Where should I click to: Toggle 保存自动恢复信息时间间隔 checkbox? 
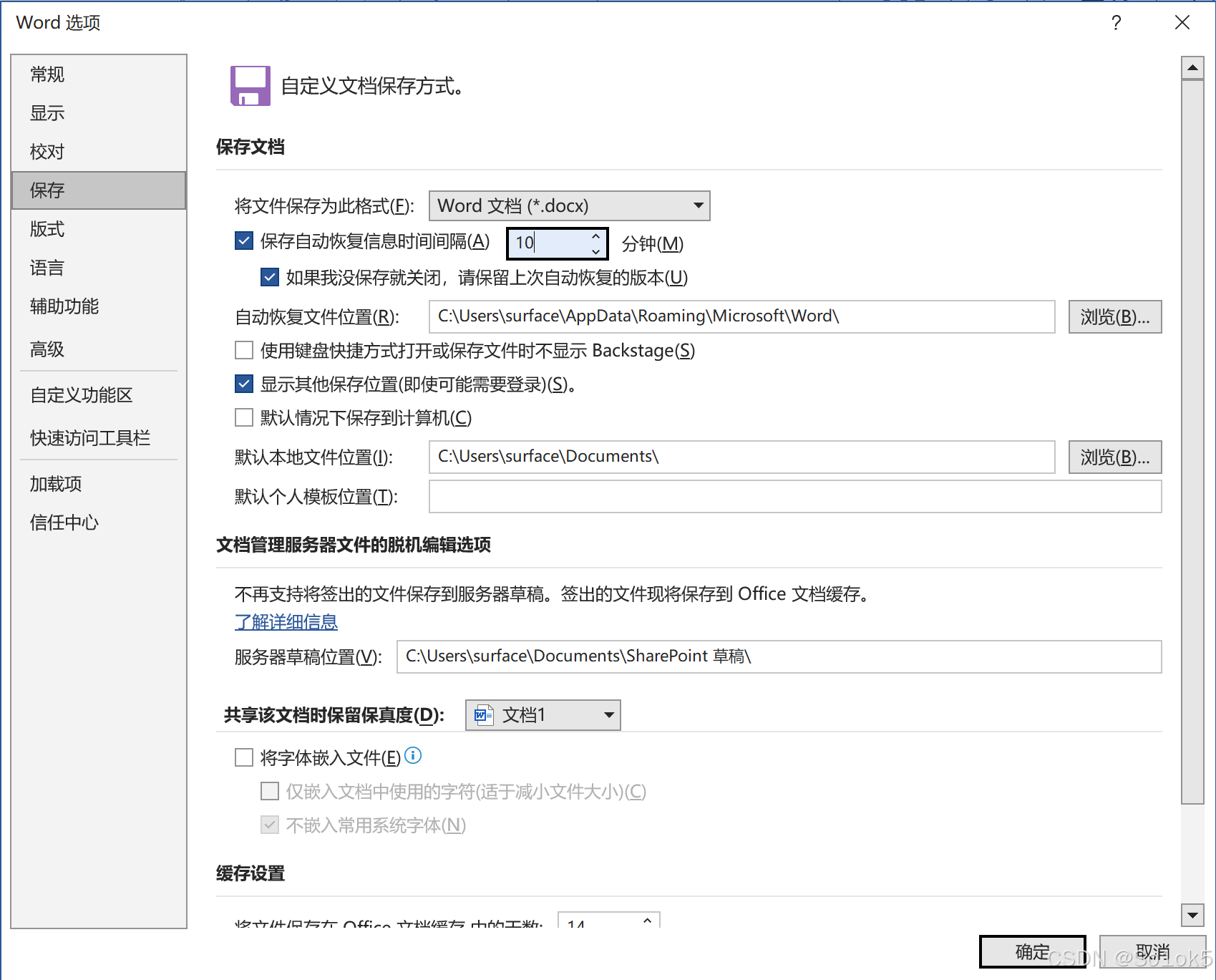coord(244,241)
